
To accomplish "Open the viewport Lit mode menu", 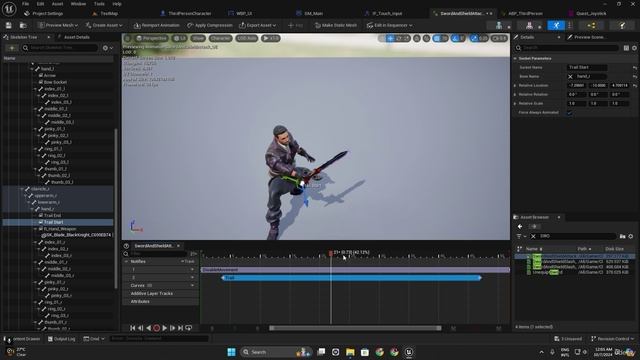I will pos(180,38).
